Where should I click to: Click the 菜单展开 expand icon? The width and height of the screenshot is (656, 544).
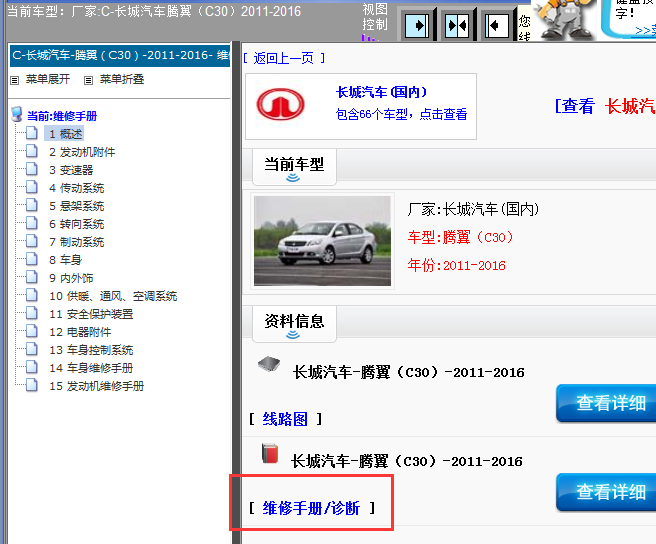(x=15, y=80)
